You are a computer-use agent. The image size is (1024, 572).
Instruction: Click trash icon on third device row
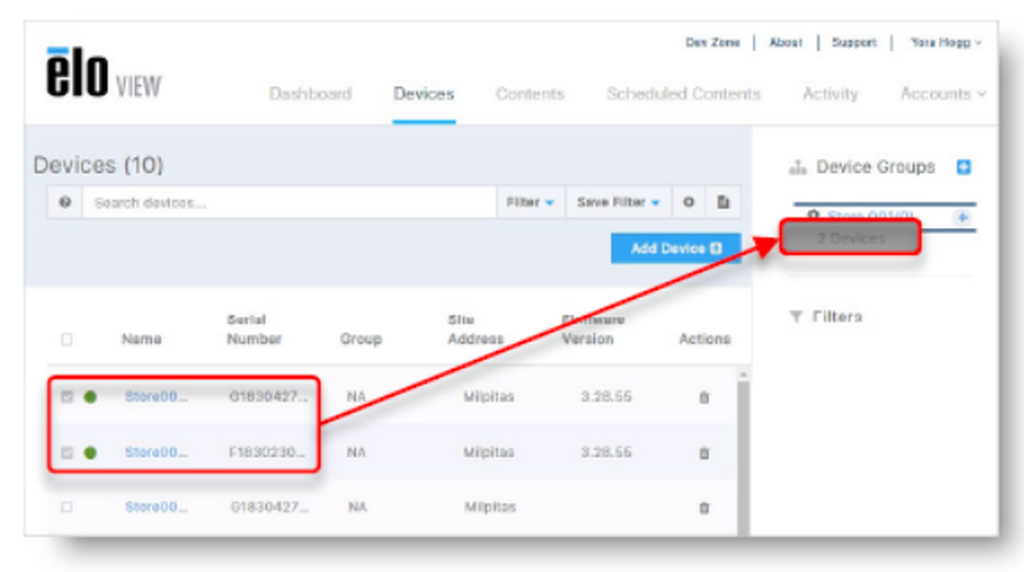coord(704,507)
